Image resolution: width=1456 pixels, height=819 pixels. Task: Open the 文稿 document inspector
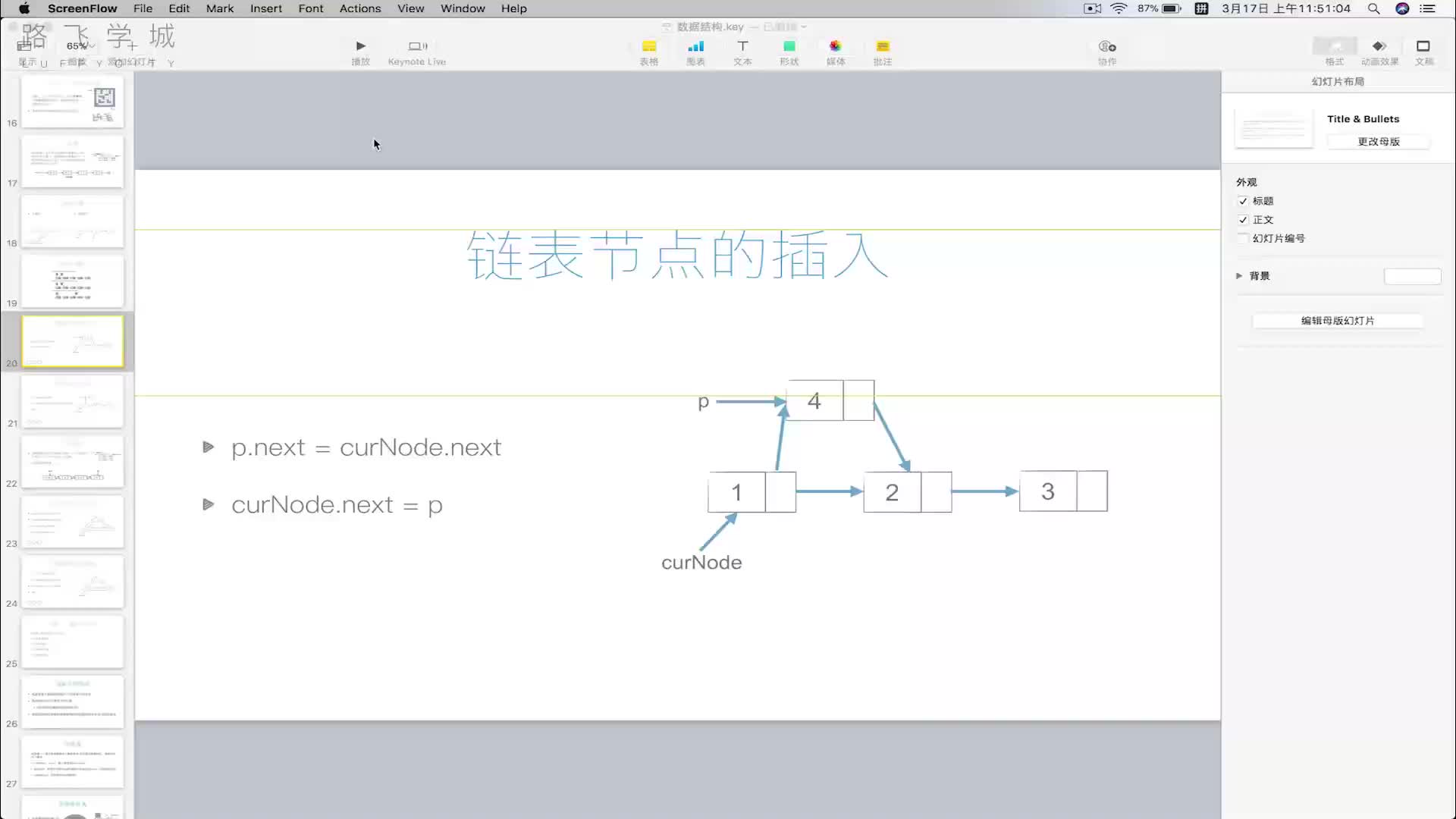(x=1423, y=52)
